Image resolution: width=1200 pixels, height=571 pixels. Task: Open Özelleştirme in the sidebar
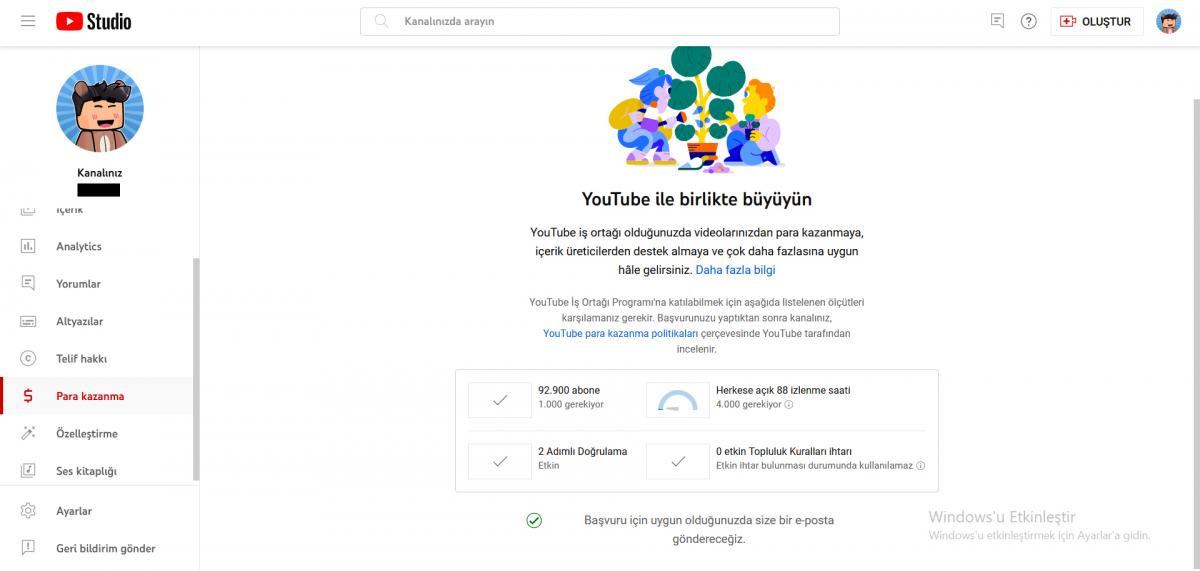97,434
